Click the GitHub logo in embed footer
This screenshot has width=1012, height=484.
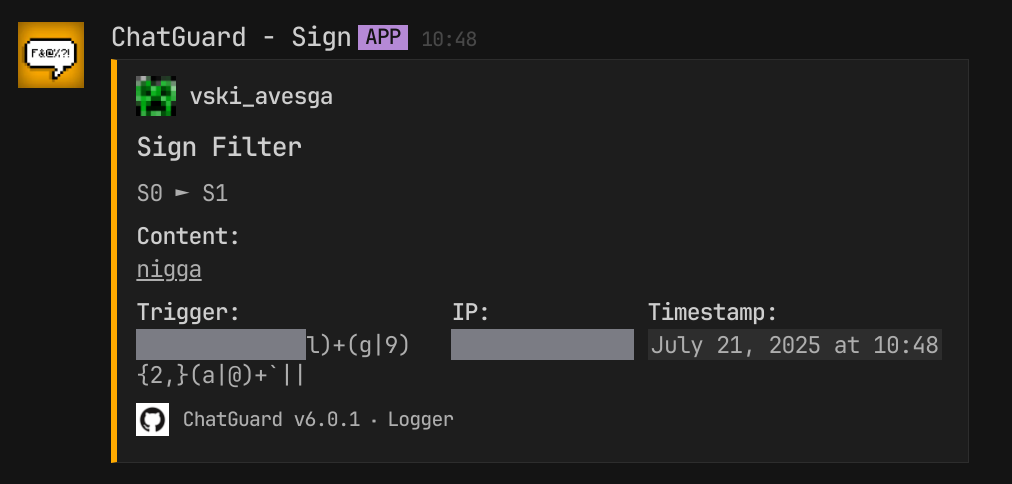coord(152,419)
